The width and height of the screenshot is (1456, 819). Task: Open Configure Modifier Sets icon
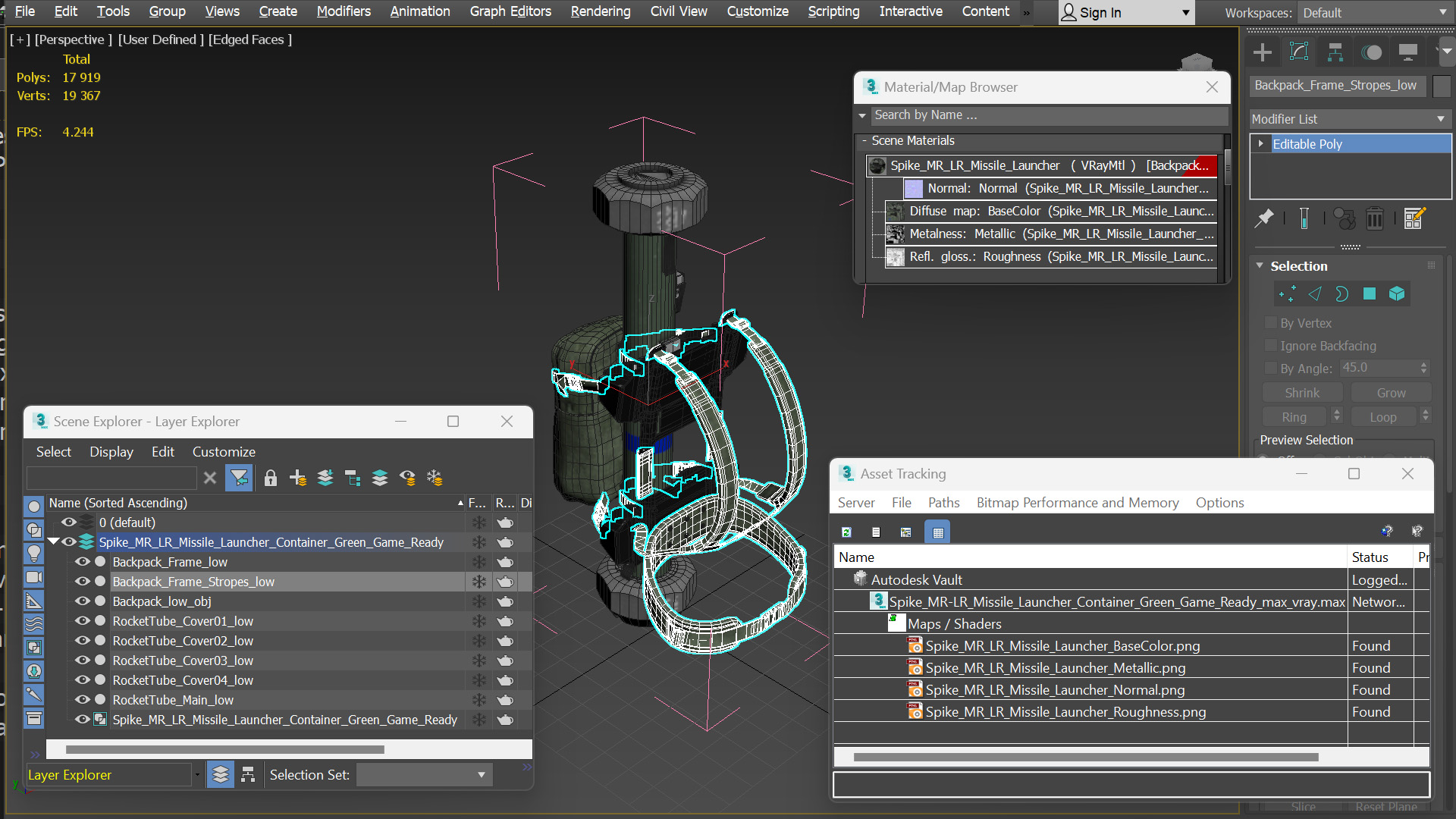(1414, 218)
